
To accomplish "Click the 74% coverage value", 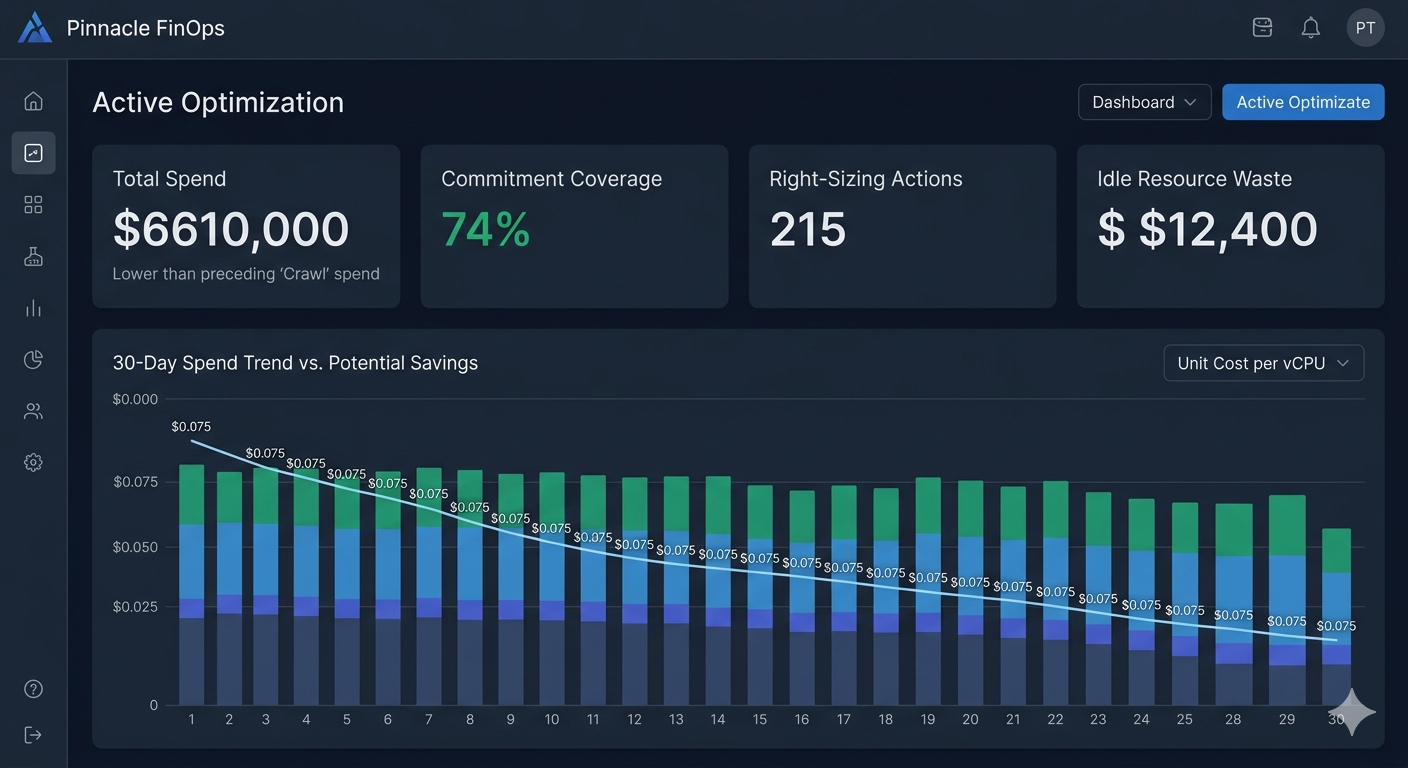I will click(486, 229).
